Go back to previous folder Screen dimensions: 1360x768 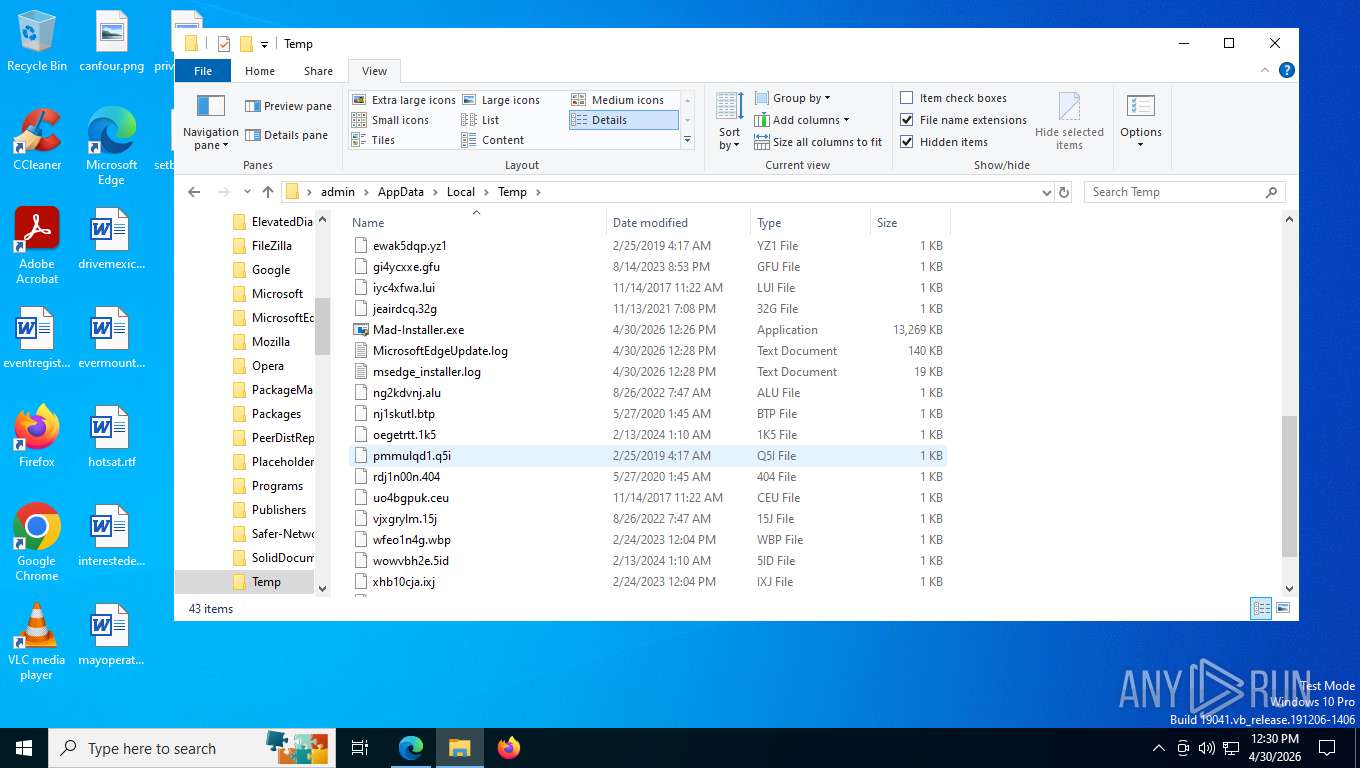click(194, 192)
